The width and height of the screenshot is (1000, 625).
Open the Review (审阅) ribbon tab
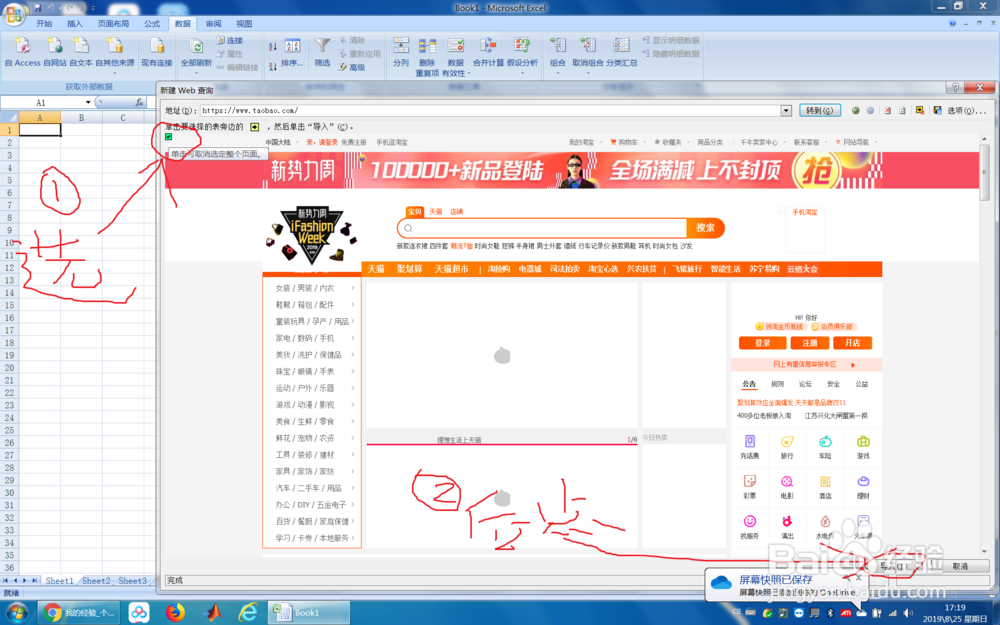(213, 24)
